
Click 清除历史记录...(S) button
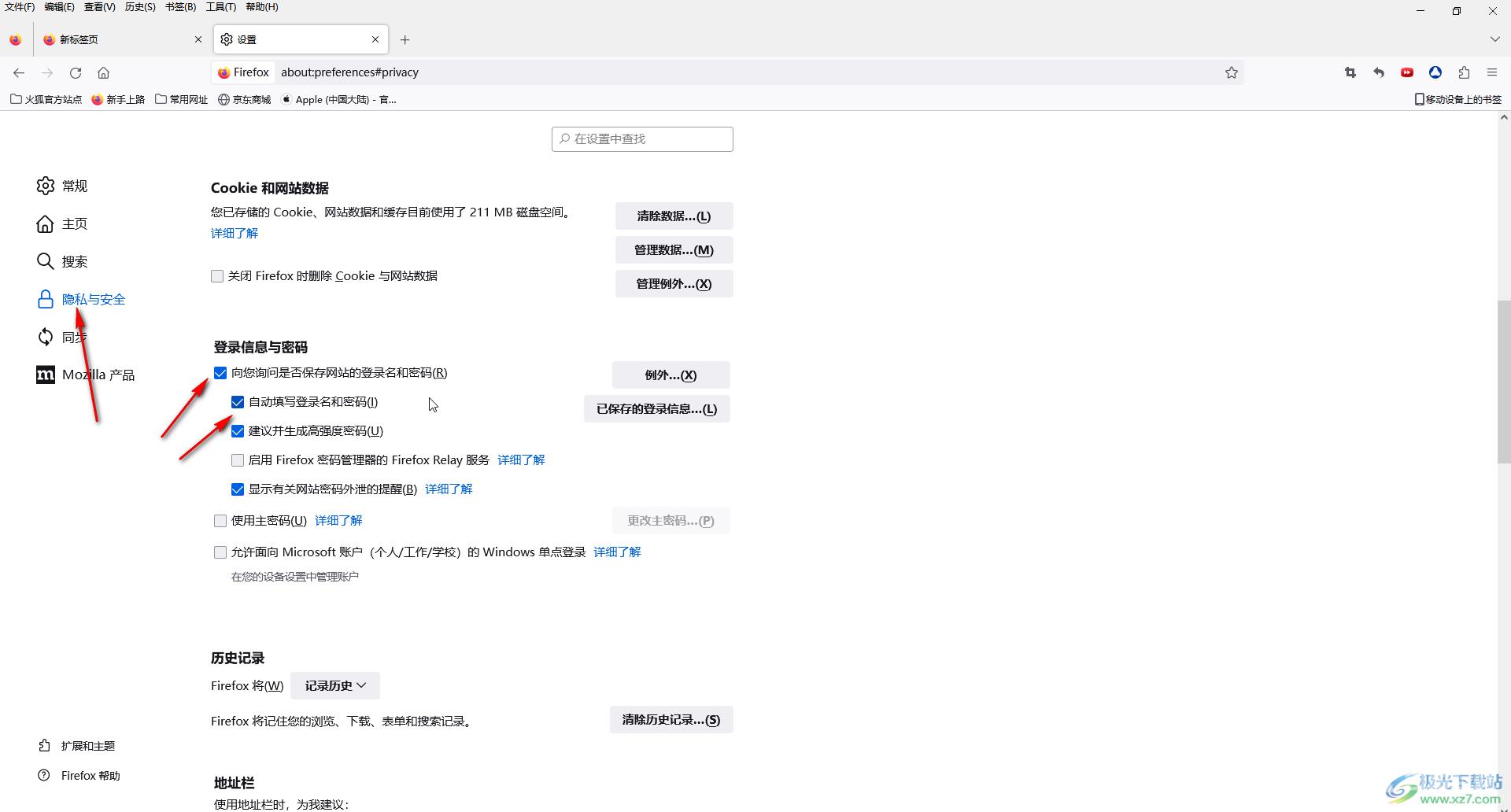pyautogui.click(x=671, y=719)
